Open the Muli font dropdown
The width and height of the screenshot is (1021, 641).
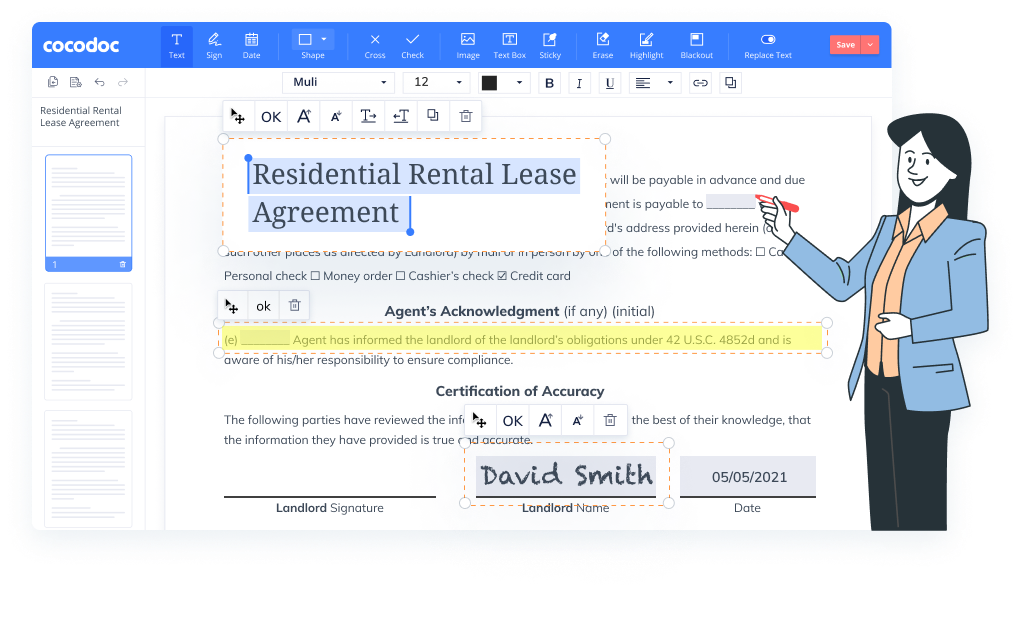click(x=337, y=83)
